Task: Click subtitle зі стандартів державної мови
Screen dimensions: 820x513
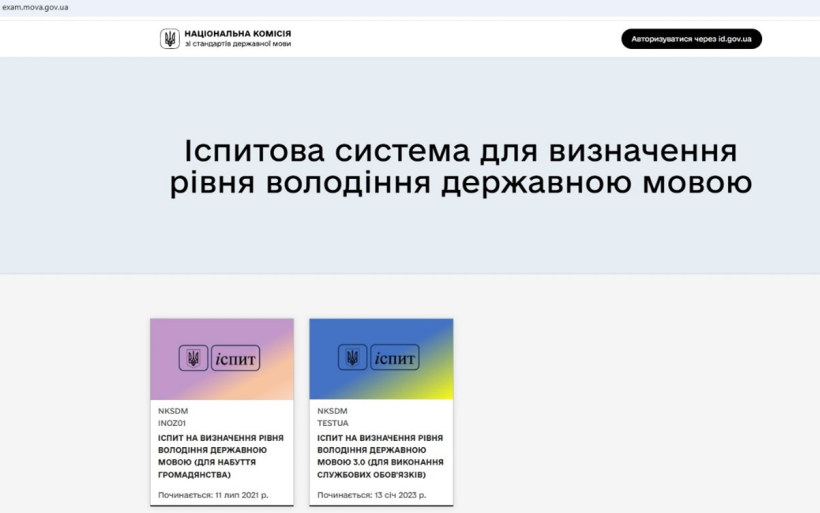Action: point(237,44)
